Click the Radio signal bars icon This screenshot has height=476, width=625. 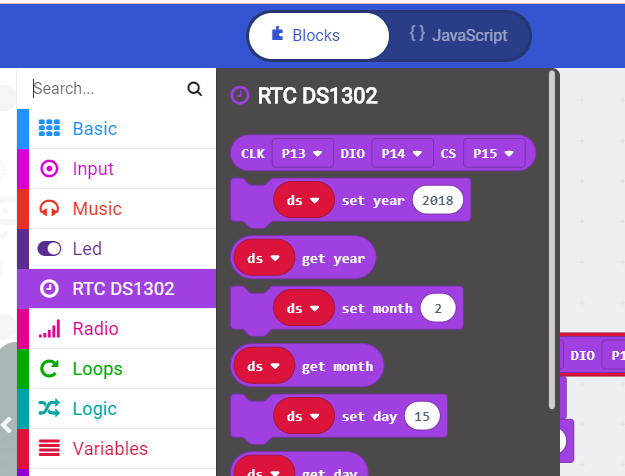[49, 328]
